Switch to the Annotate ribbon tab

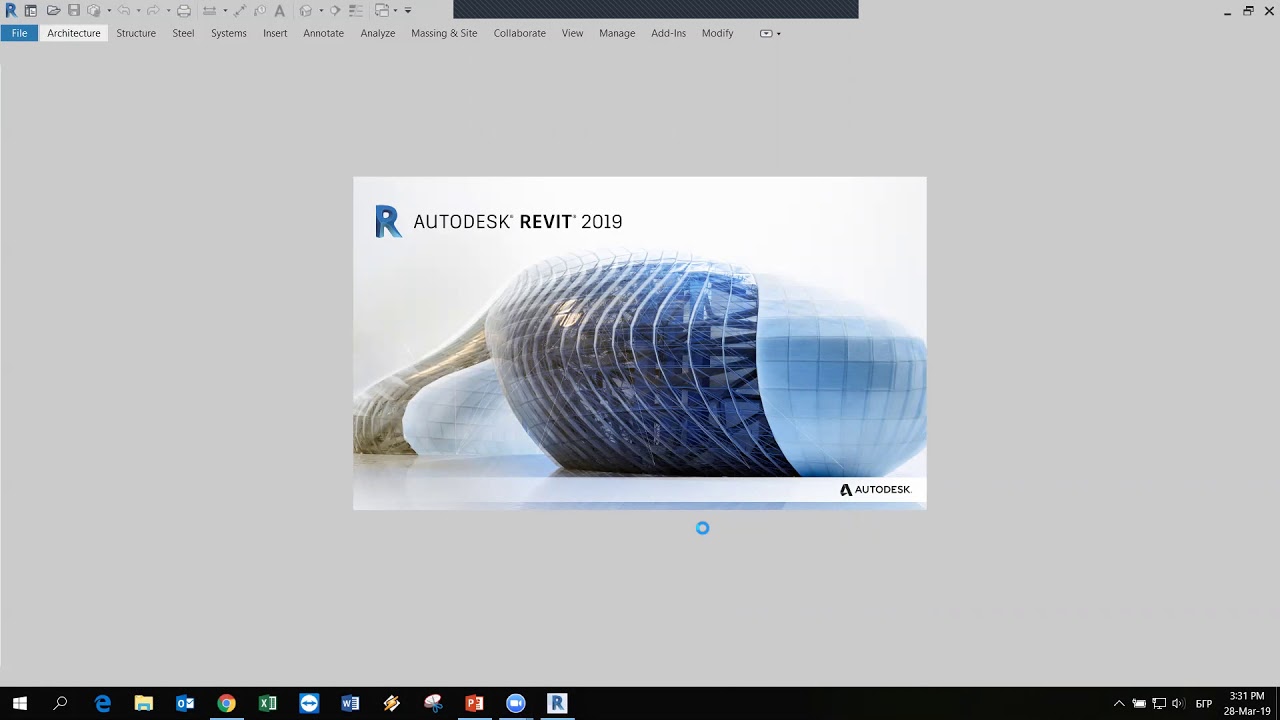coord(323,33)
